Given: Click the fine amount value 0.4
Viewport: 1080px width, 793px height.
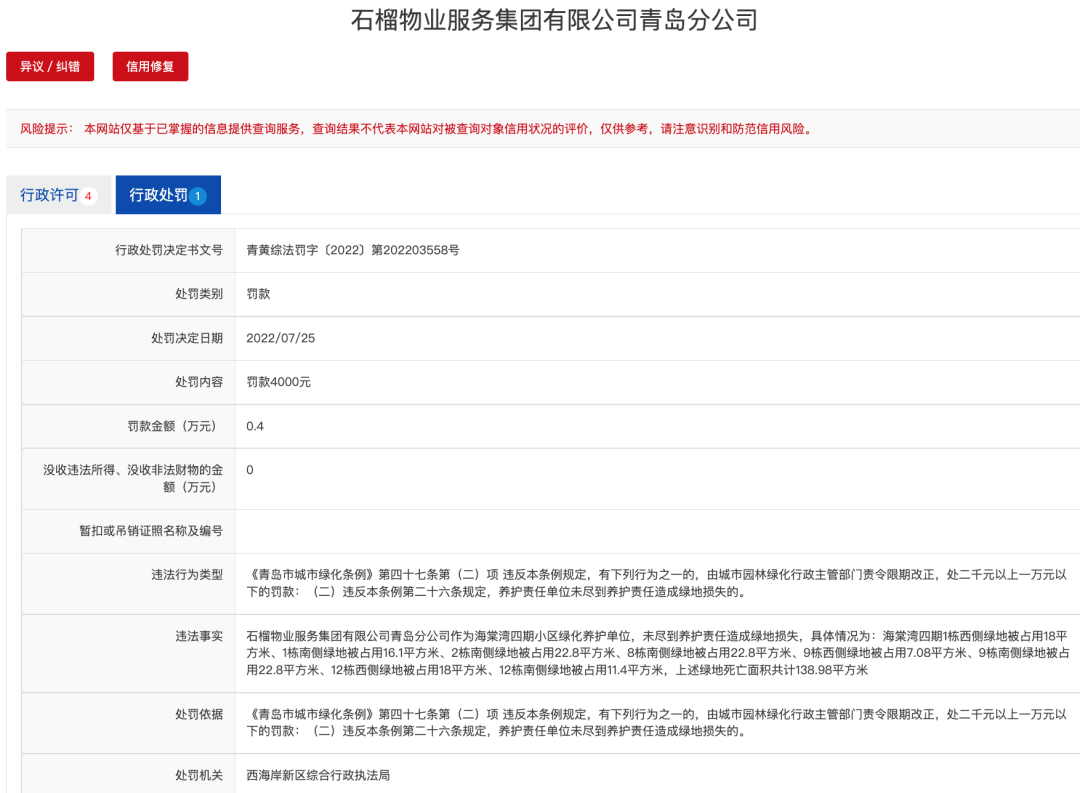Looking at the screenshot, I should click(255, 426).
